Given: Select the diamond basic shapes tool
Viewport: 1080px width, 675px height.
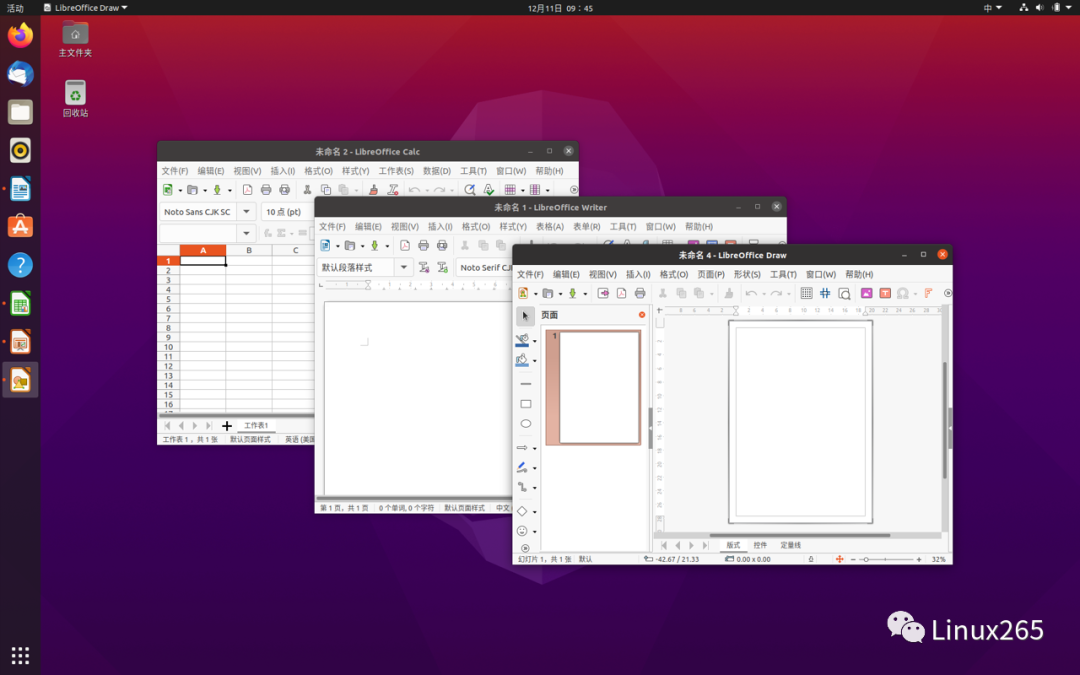Looking at the screenshot, I should 522,511.
